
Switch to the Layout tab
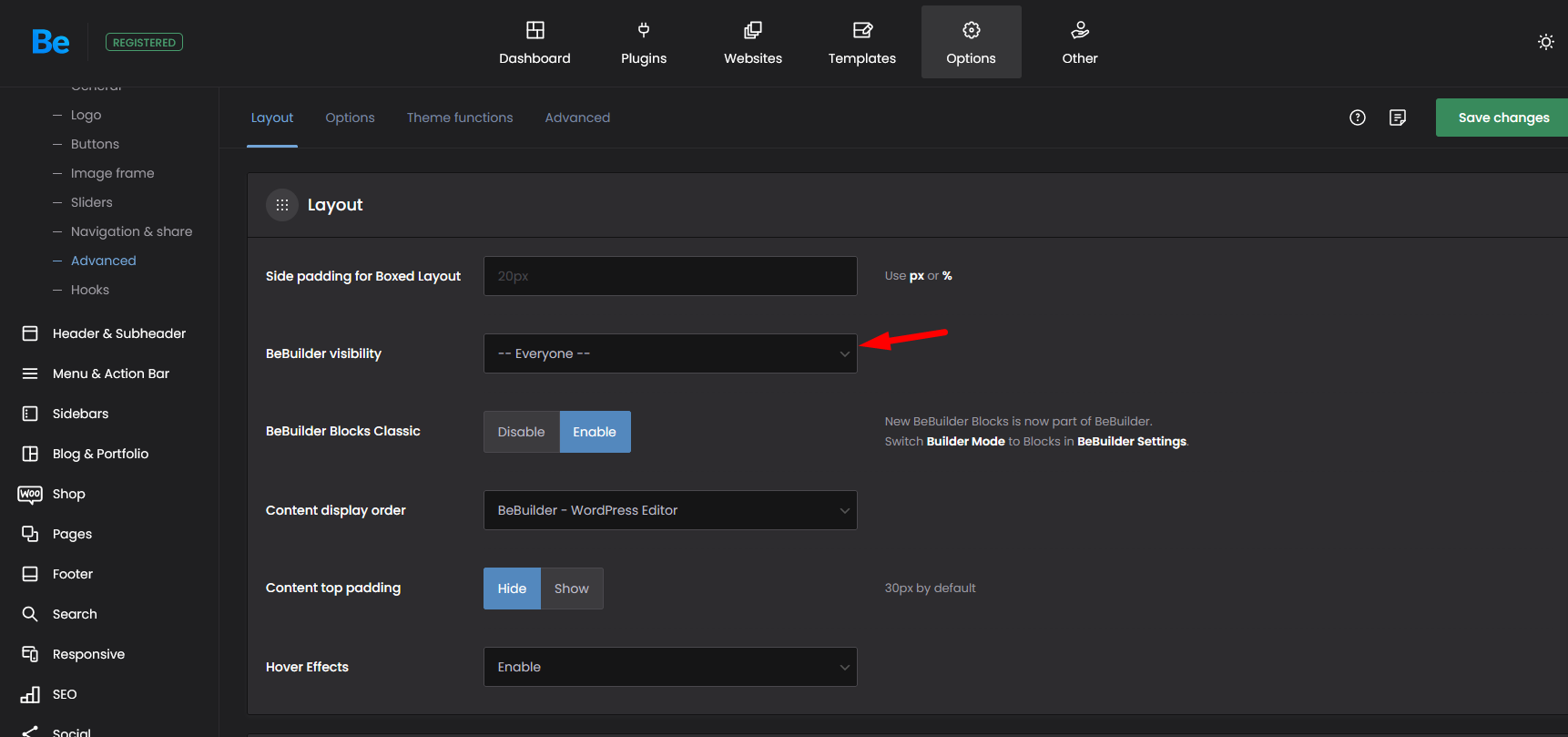pyautogui.click(x=272, y=118)
